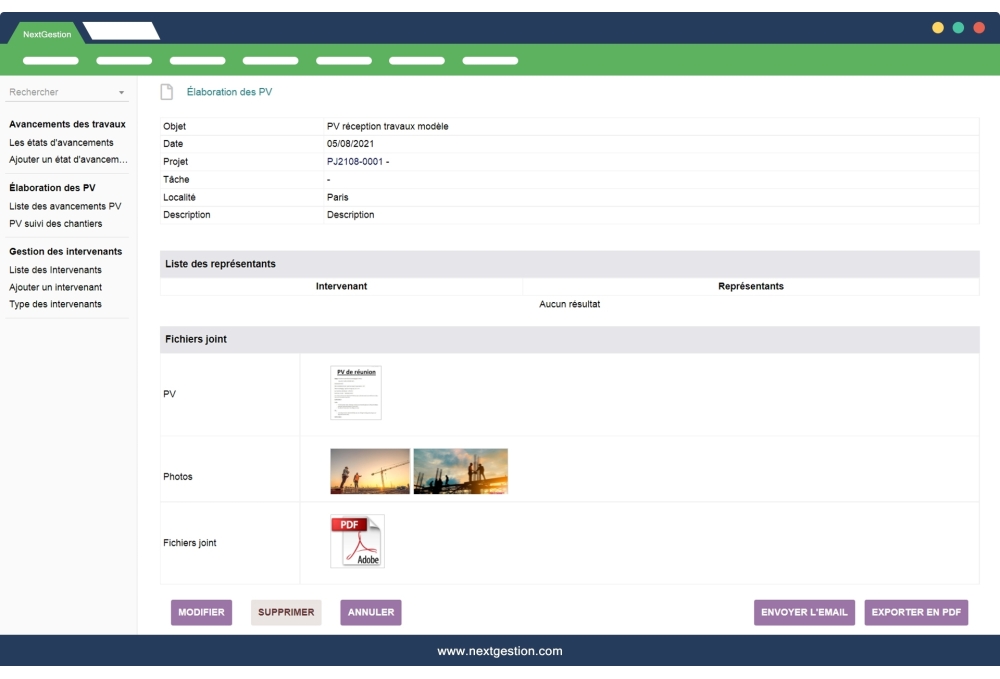Click the document icon beside Élaboration des PV

(167, 92)
